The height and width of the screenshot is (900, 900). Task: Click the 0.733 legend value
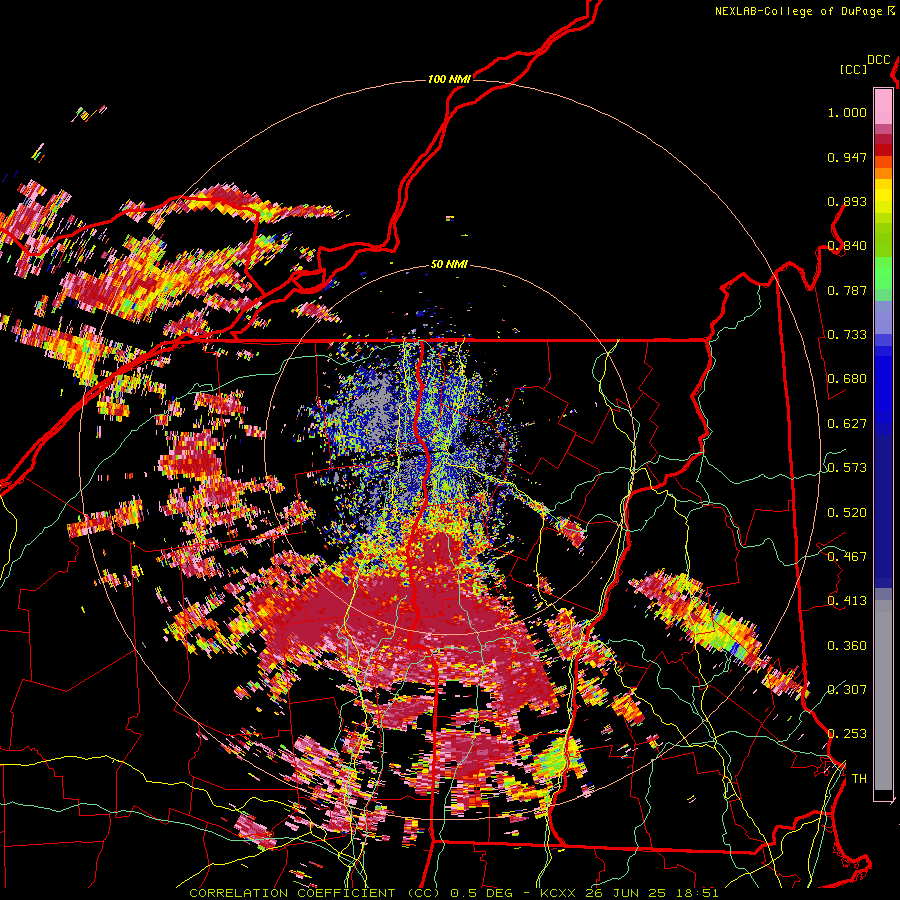pos(847,335)
